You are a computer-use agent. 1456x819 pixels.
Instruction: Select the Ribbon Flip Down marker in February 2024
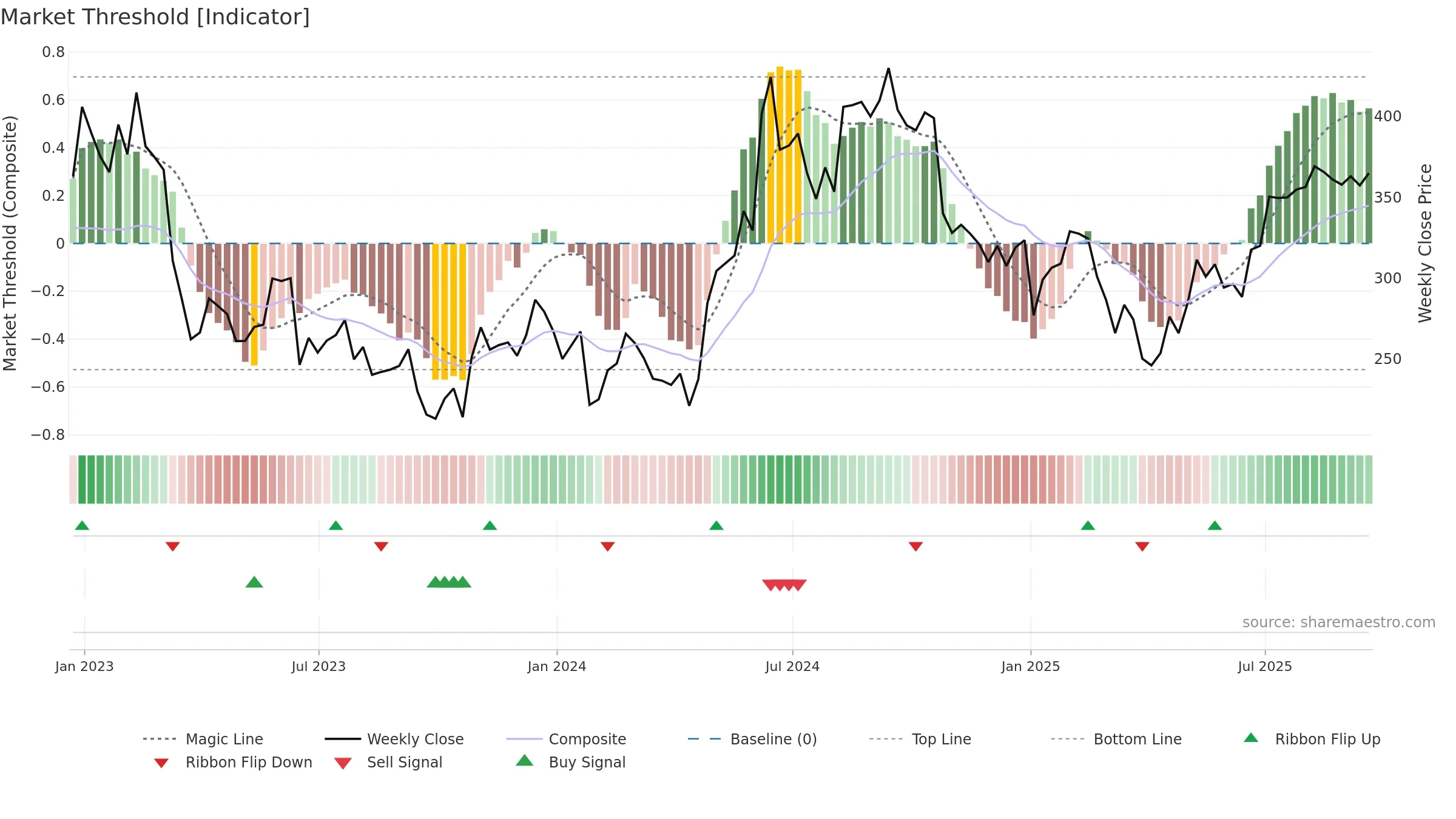(608, 547)
